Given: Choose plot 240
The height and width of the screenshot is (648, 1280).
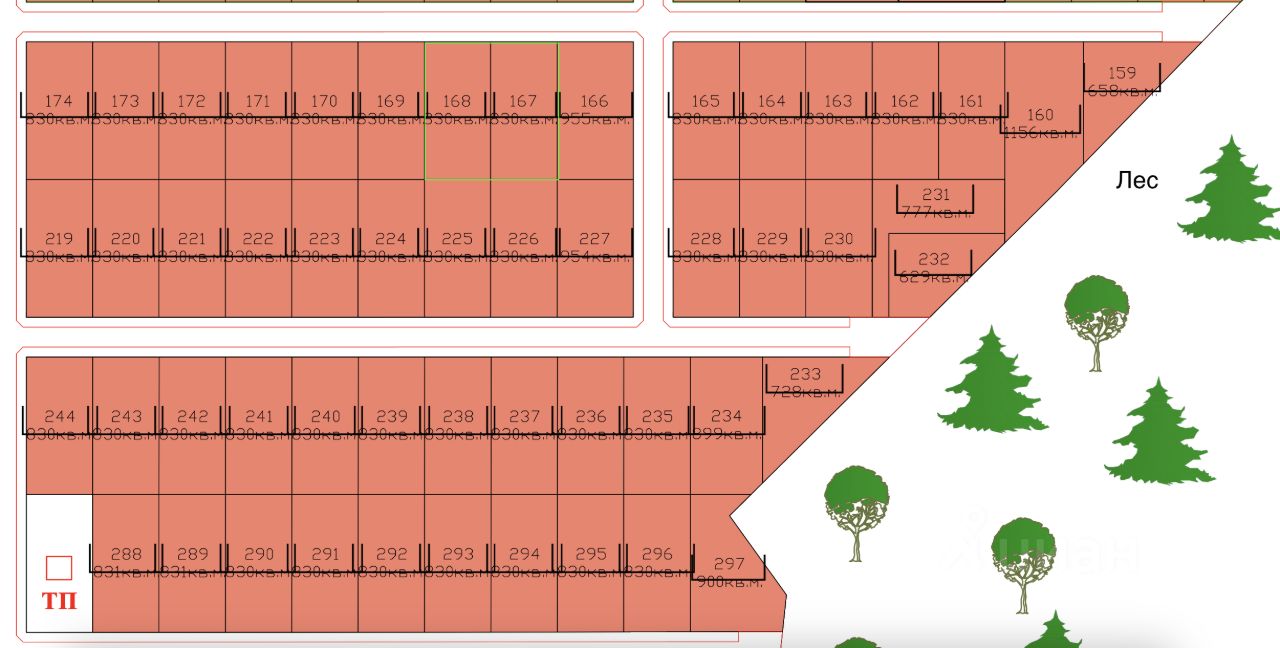Looking at the screenshot, I should [x=325, y=425].
